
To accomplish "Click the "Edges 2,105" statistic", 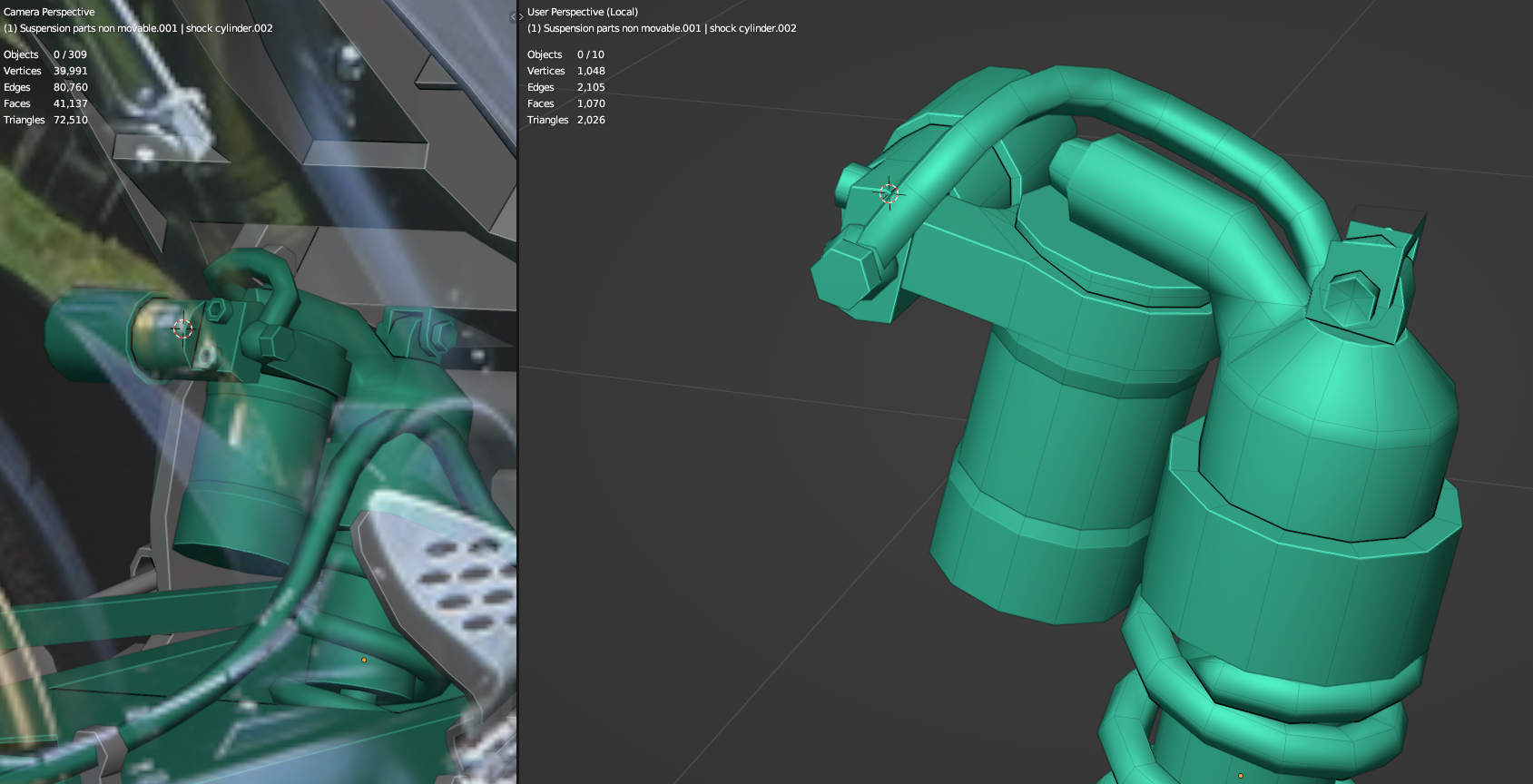I will (565, 87).
